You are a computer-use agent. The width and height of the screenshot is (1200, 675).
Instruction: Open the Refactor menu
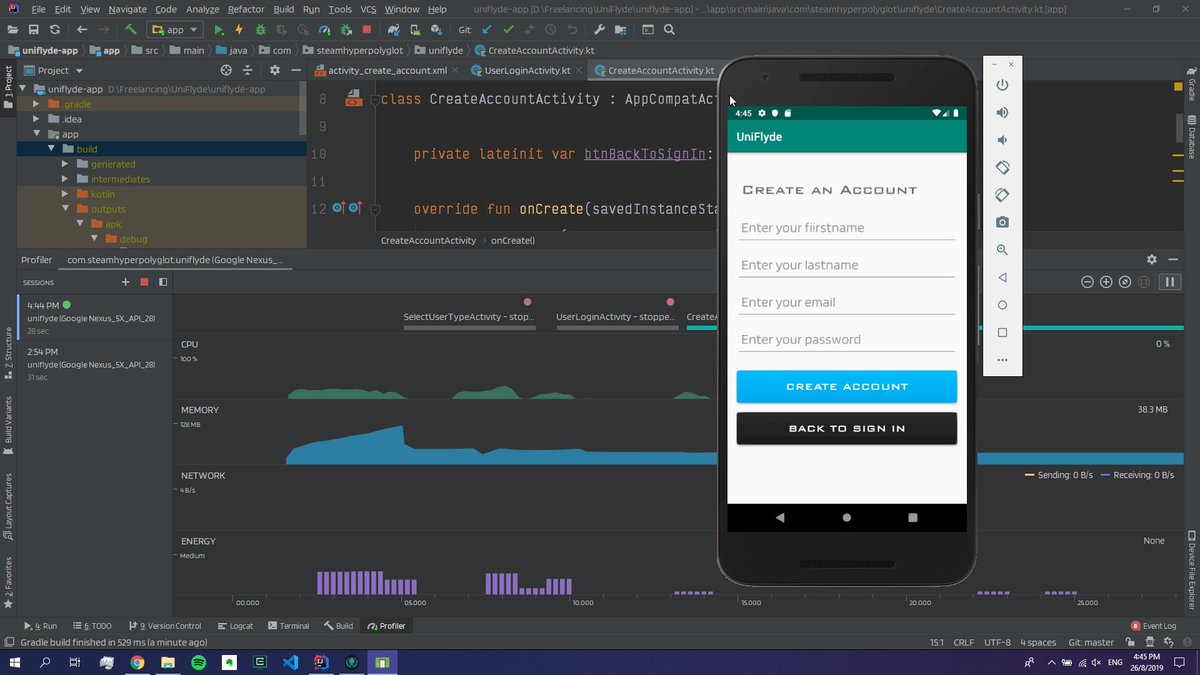click(246, 8)
